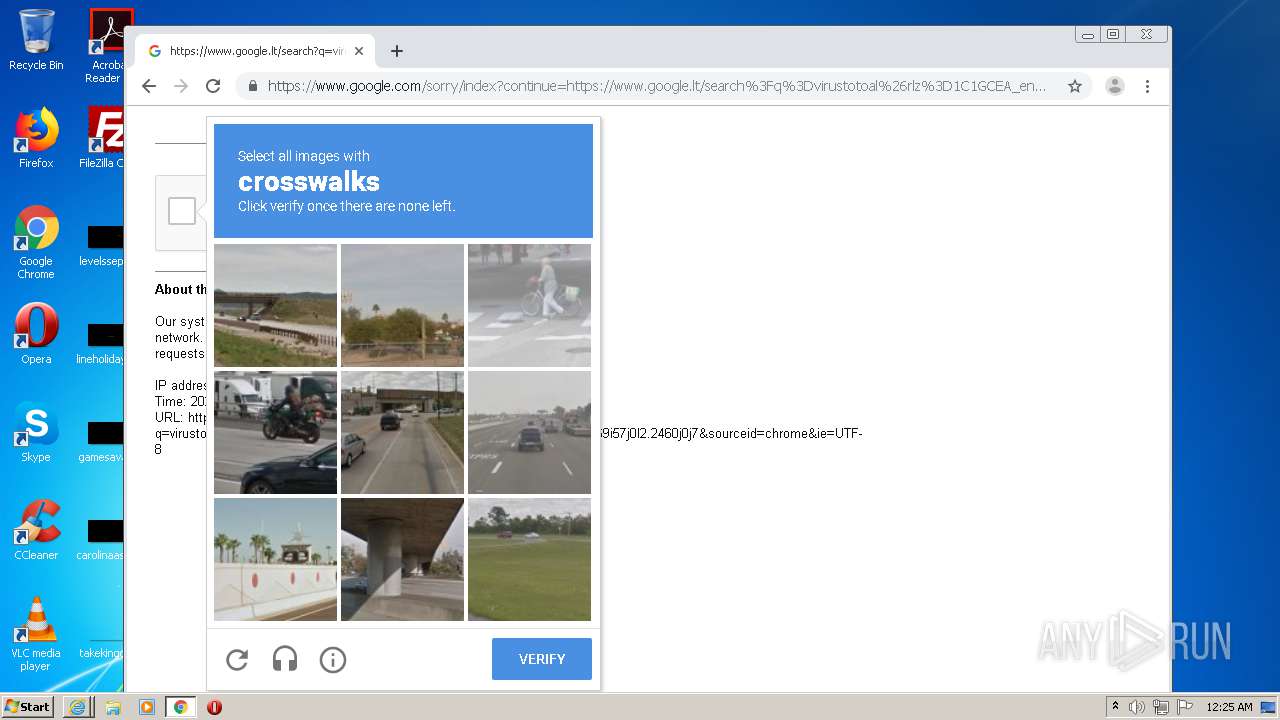Get an audio challenge via headphones icon
Screen dimensions: 1280x720
(285, 660)
